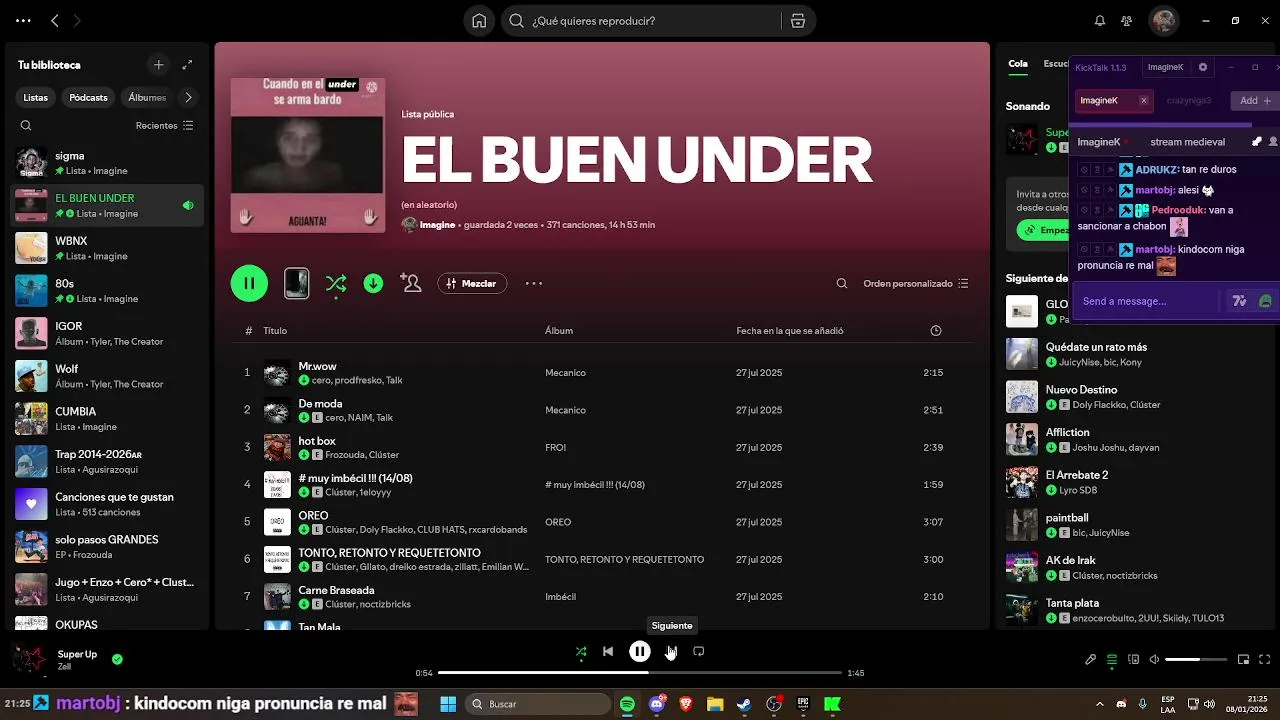Toggle the queue view icon
1280x720 pixels.
pyautogui.click(x=1112, y=660)
